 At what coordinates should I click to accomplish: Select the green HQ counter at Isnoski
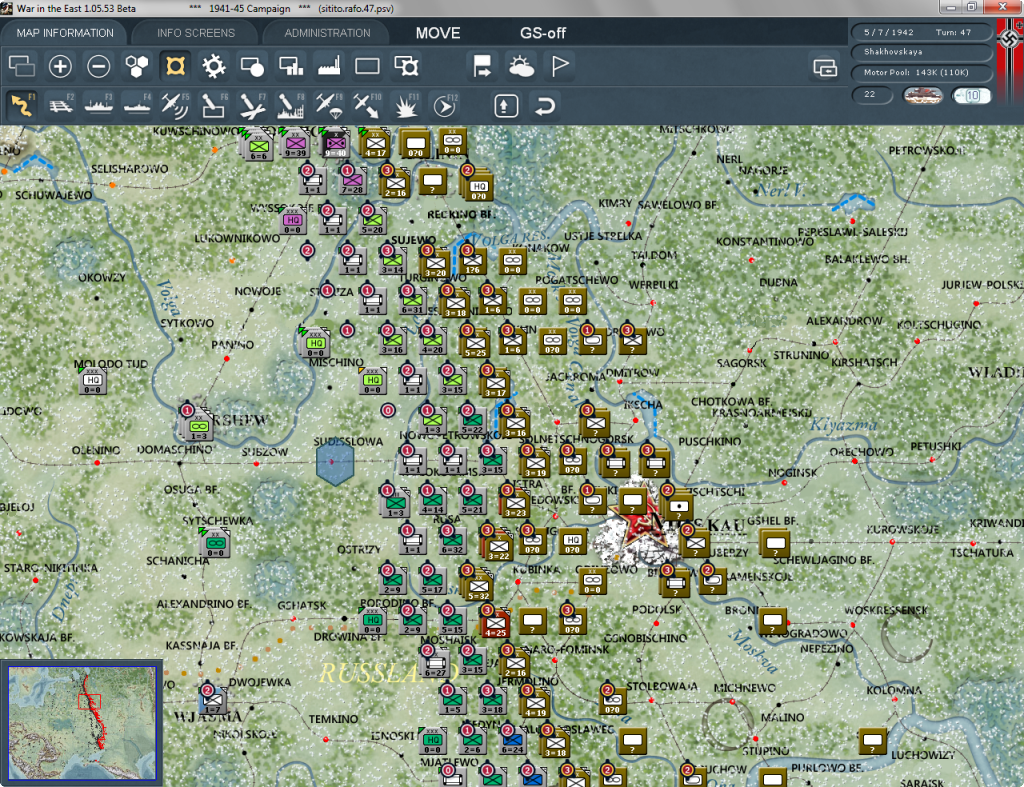pyautogui.click(x=432, y=741)
